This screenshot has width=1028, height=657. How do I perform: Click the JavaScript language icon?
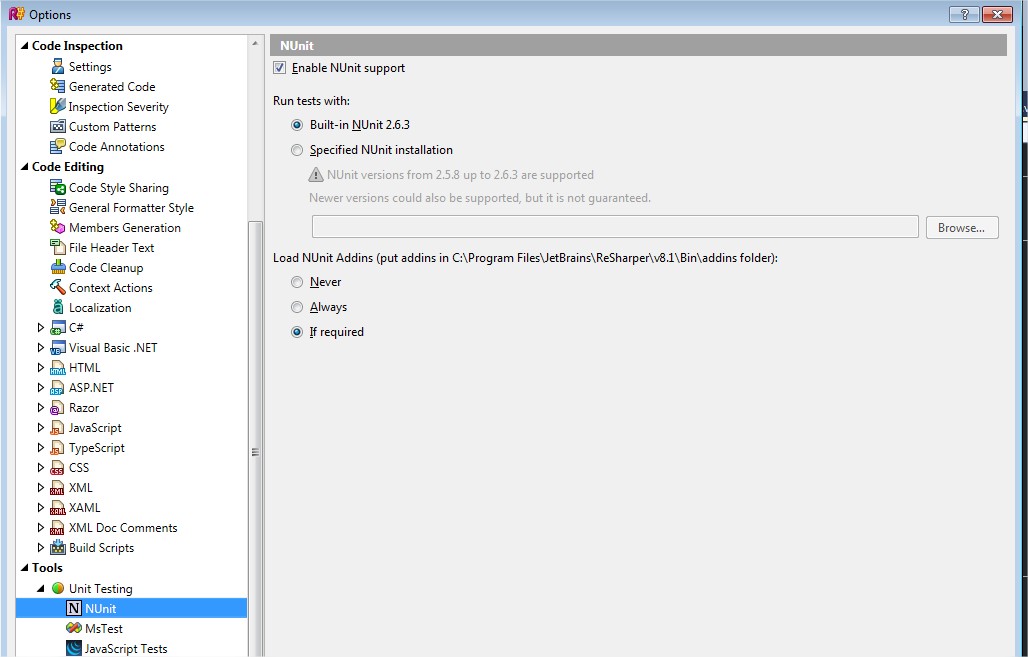coord(58,428)
